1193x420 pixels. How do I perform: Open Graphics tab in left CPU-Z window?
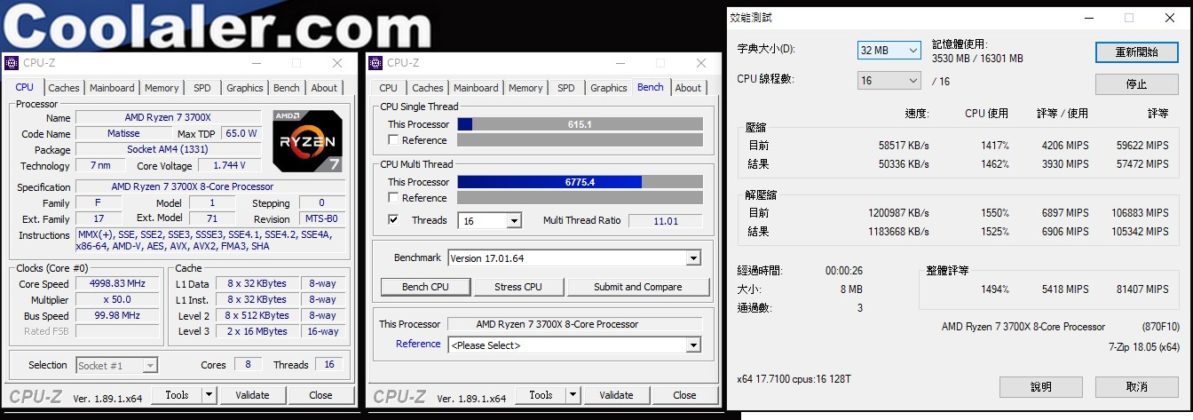(244, 88)
